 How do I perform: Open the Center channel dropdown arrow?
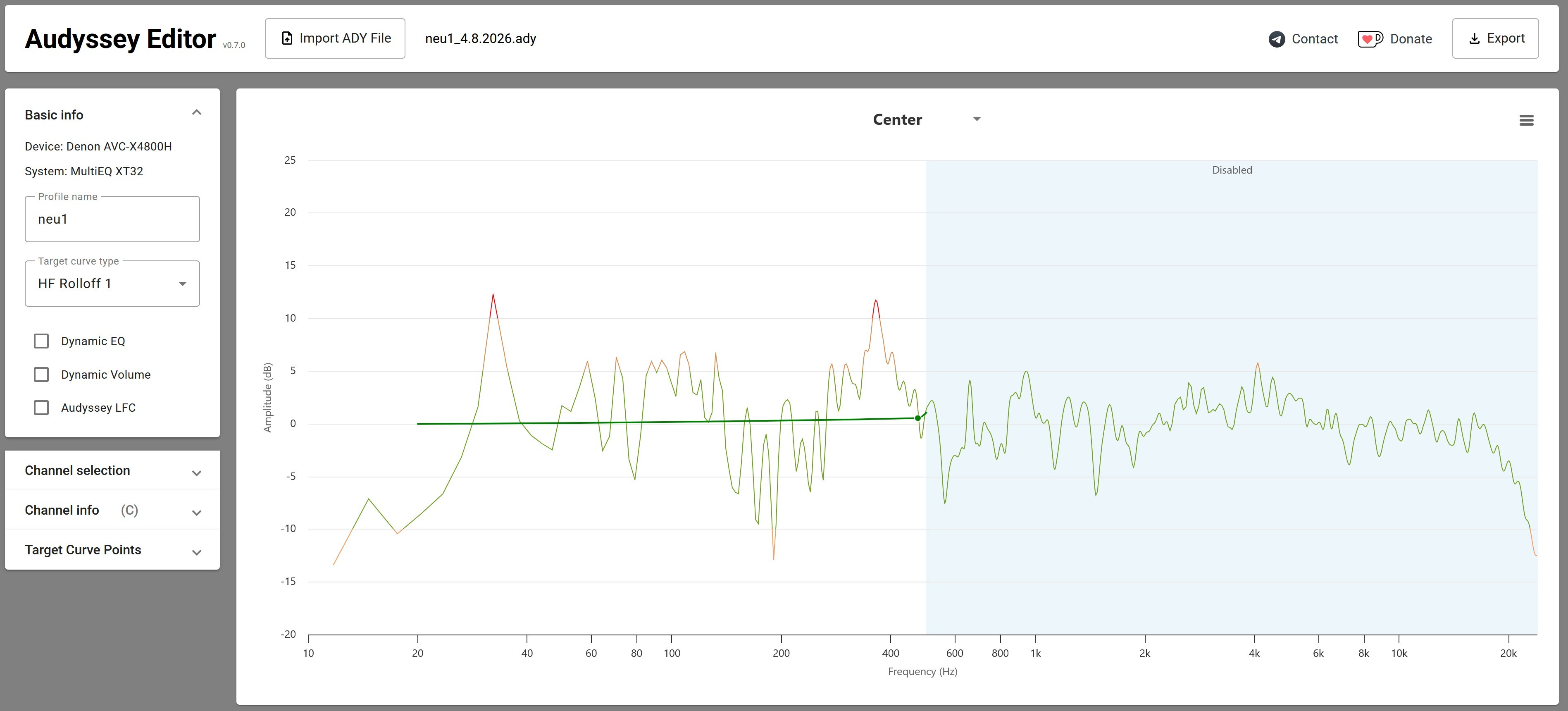click(x=976, y=119)
